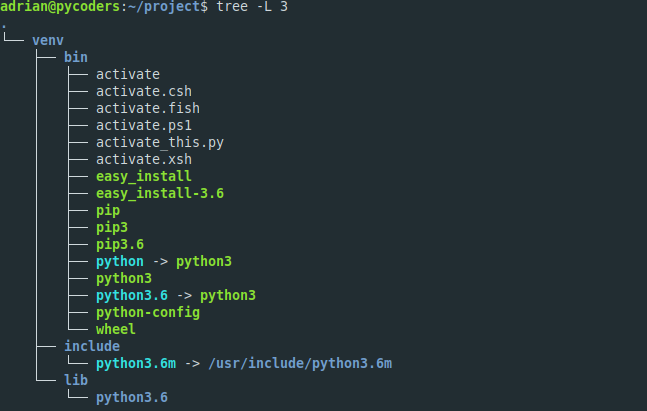The height and width of the screenshot is (411, 647).
Task: Click the python3.6 symlink under bin
Action: 132,295
